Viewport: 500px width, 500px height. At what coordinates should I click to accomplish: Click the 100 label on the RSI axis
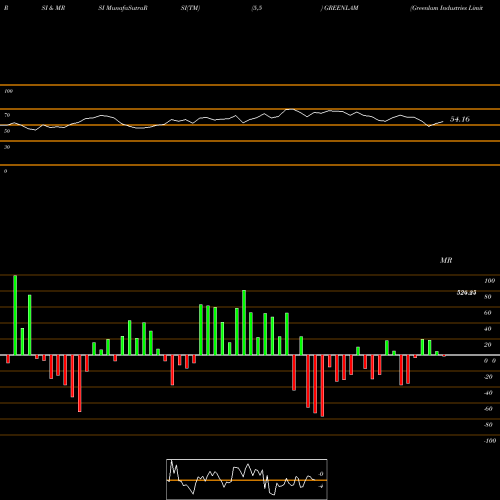8,91
